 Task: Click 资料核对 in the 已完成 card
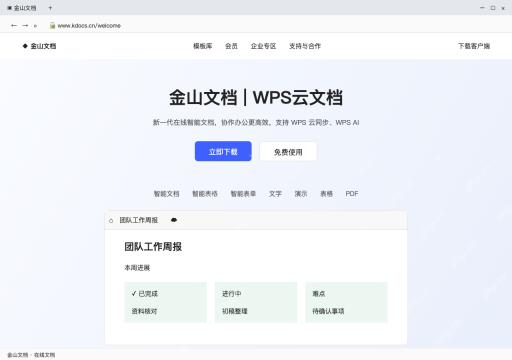click(144, 311)
